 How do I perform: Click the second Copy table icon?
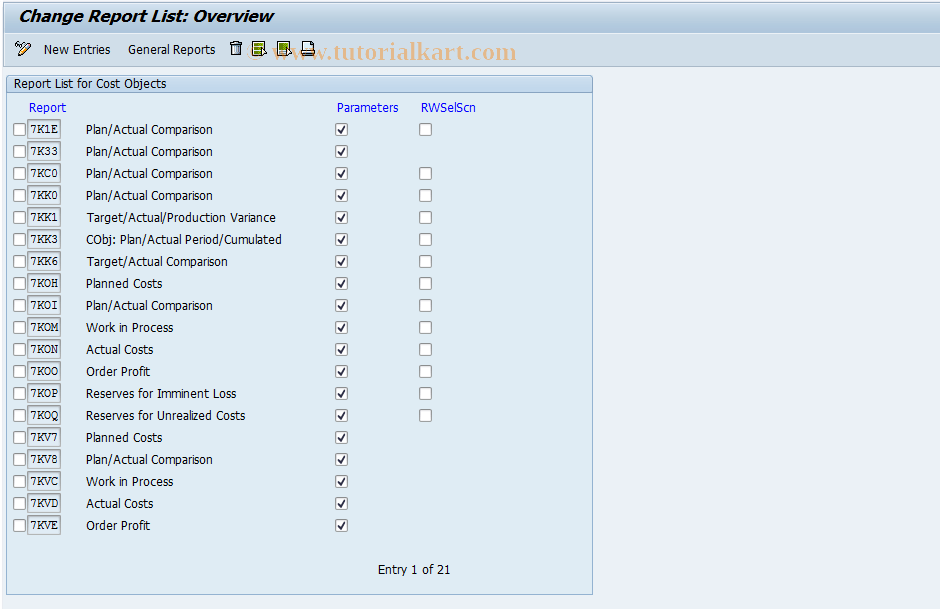click(x=283, y=48)
